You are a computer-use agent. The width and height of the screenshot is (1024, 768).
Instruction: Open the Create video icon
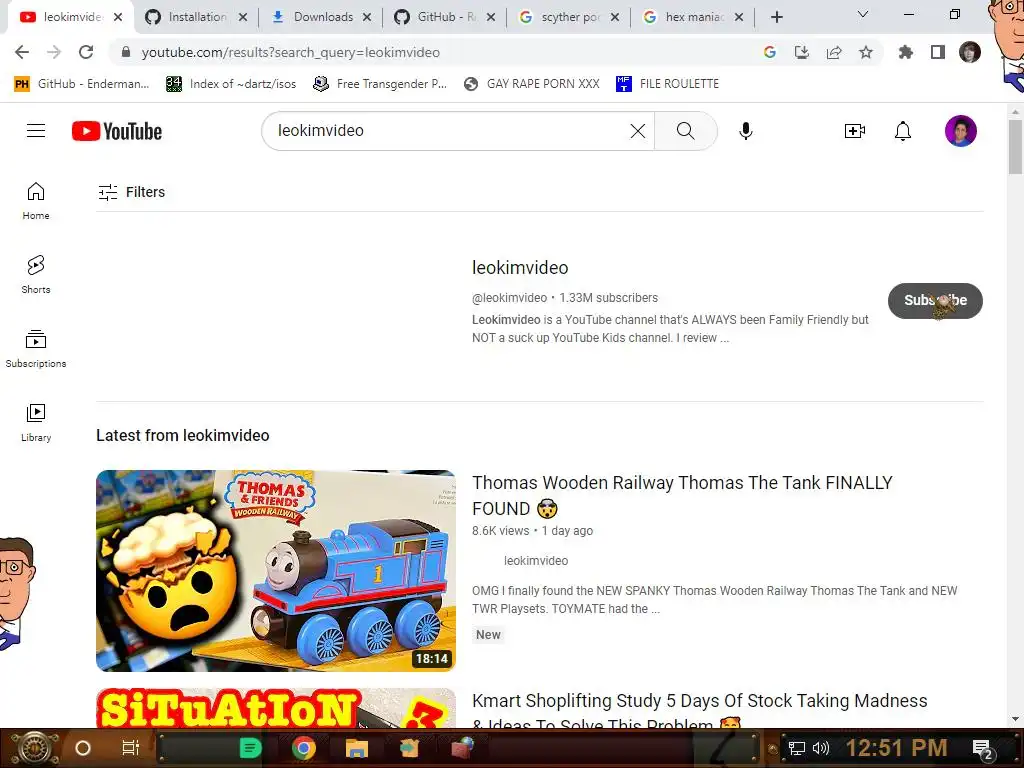click(x=854, y=131)
